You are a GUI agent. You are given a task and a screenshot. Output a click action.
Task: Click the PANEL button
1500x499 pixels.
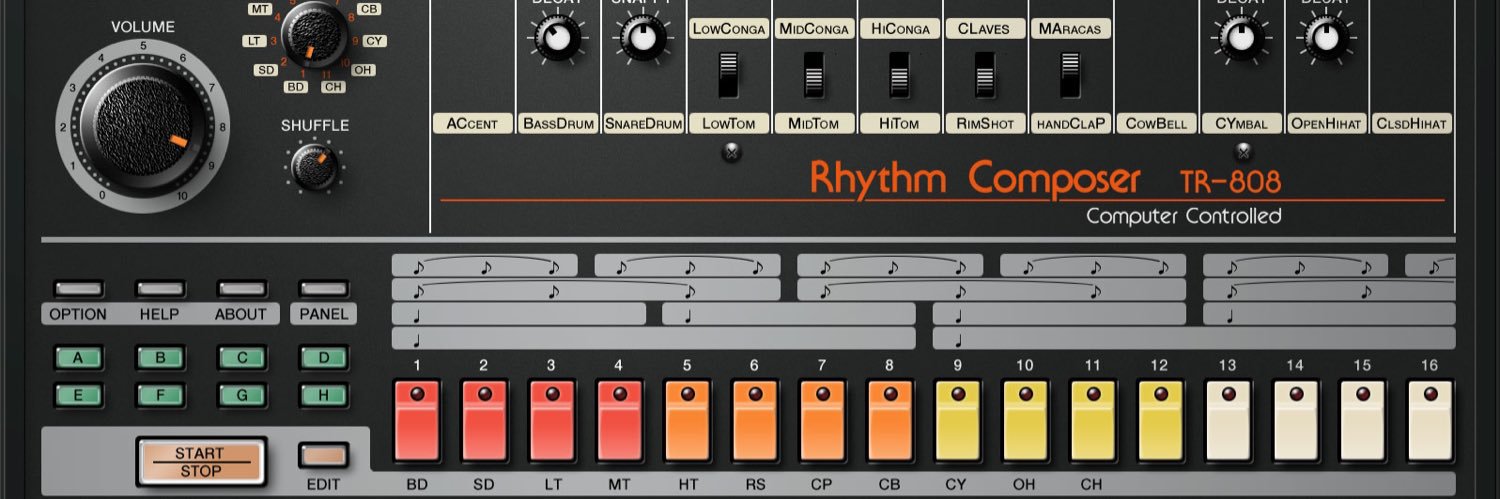point(323,289)
